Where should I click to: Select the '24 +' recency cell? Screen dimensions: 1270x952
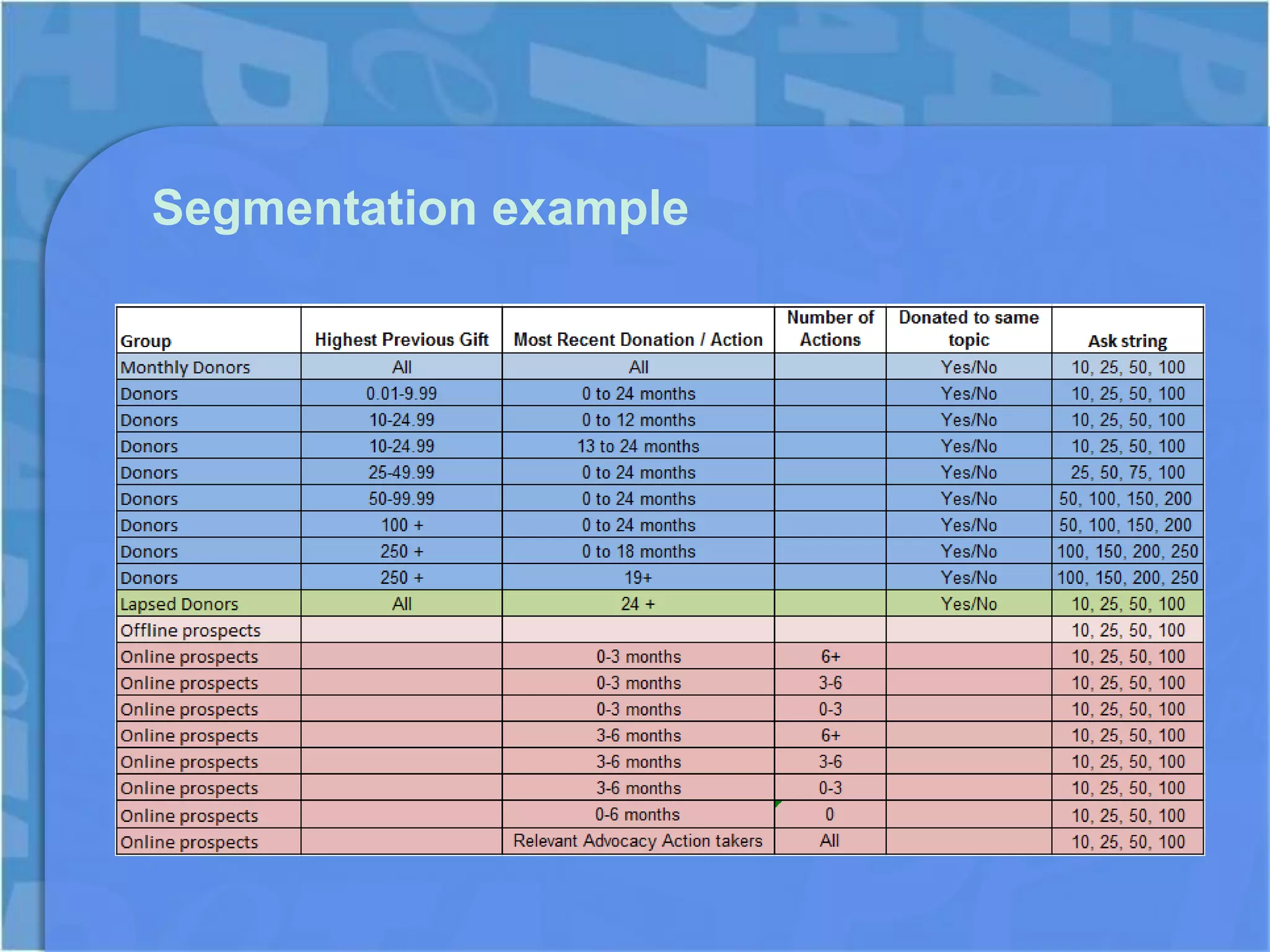click(639, 604)
